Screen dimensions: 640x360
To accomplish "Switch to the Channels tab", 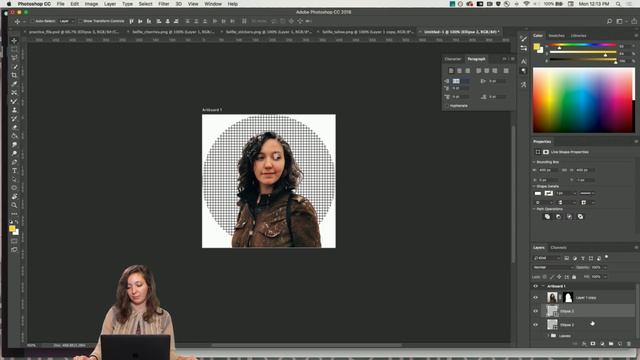I will [558, 248].
